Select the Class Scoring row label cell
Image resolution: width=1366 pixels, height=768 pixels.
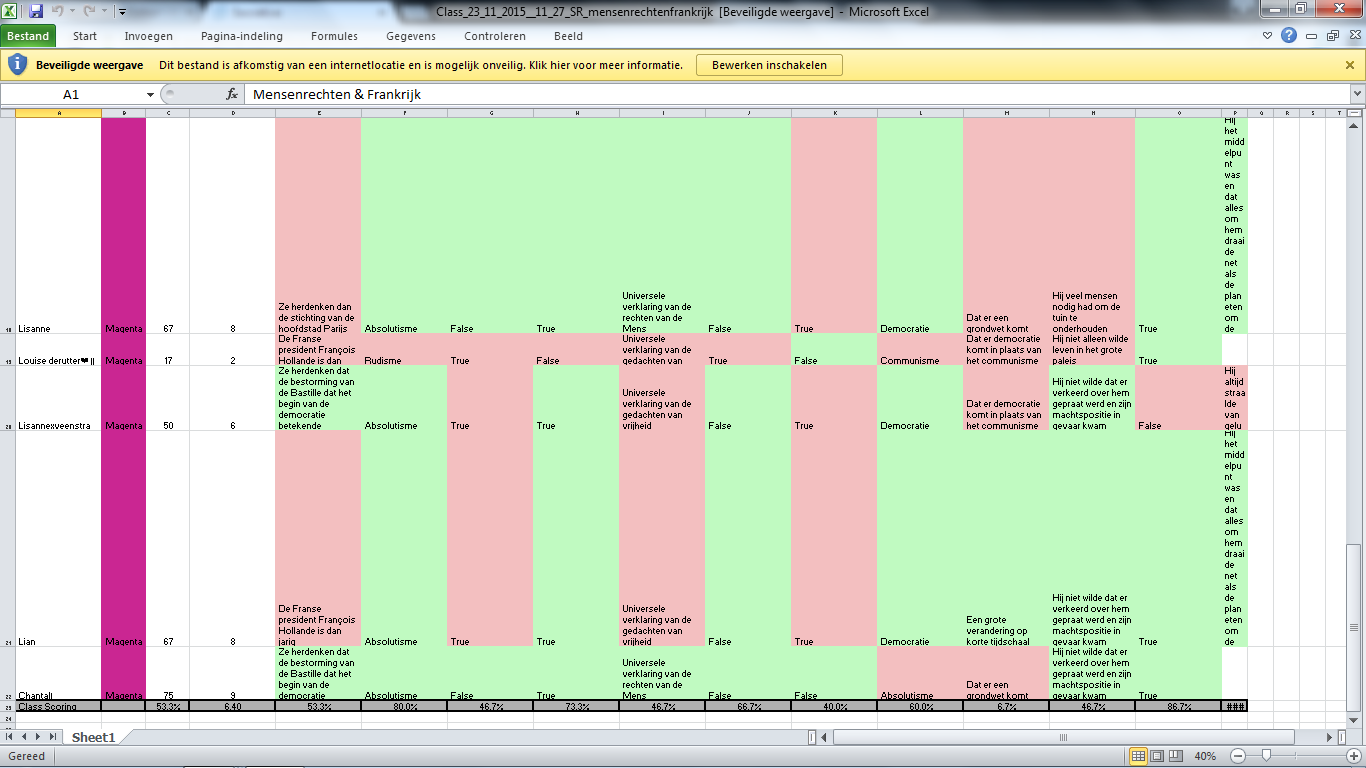pyautogui.click(x=59, y=706)
